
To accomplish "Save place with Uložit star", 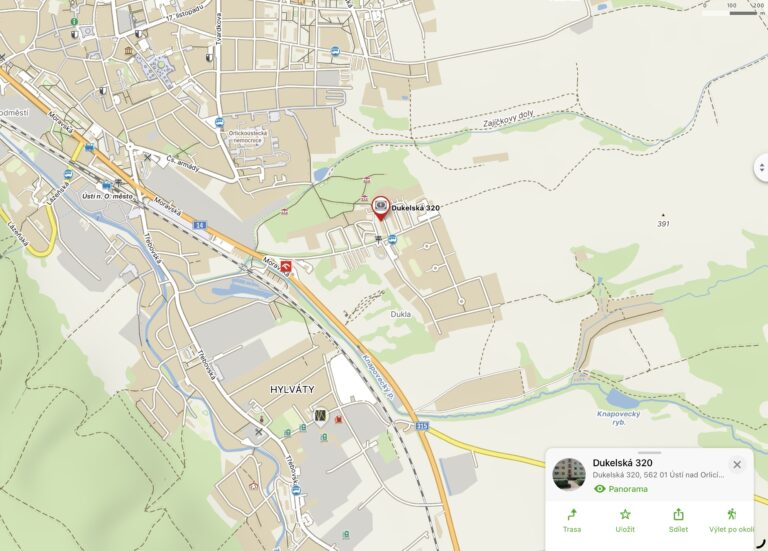I will [625, 521].
